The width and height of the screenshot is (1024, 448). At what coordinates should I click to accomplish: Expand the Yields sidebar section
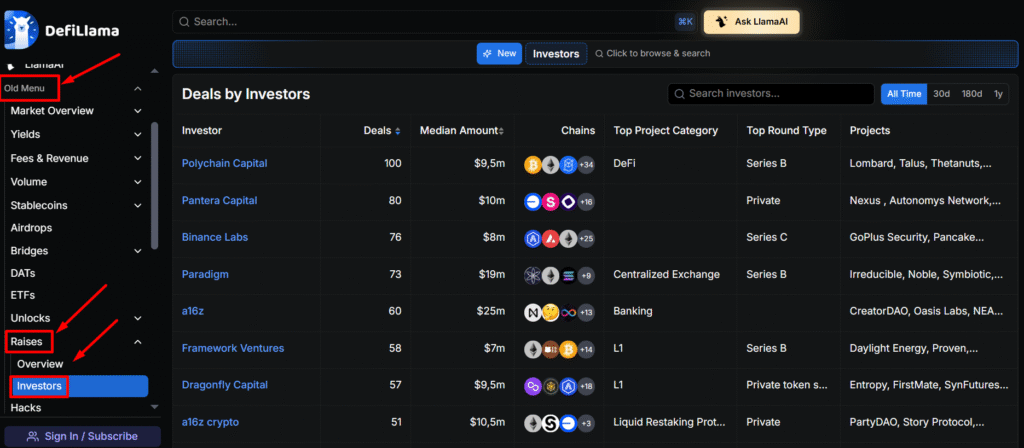(138, 135)
